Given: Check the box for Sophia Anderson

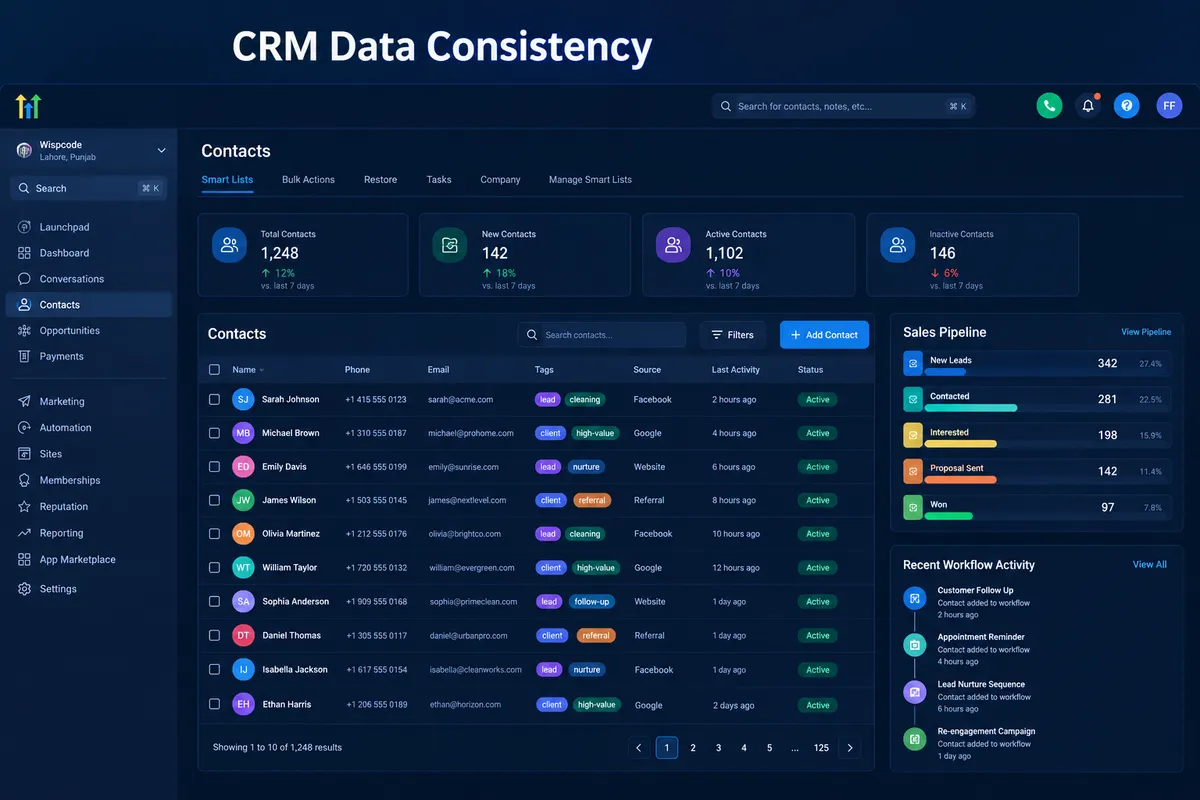Looking at the screenshot, I should (x=214, y=601).
